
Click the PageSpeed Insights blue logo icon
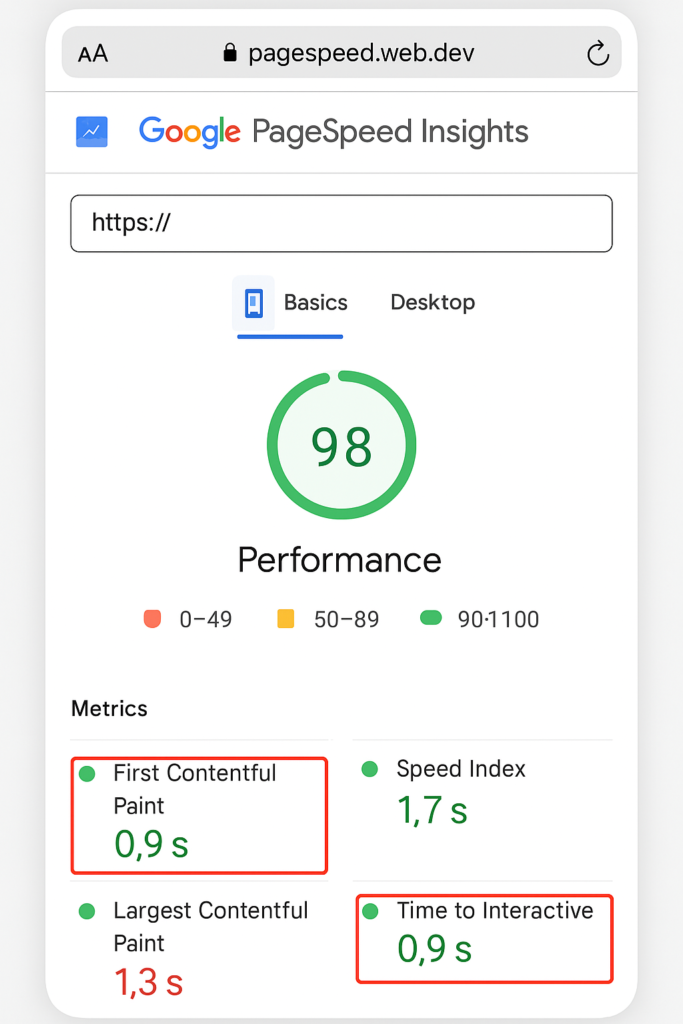click(x=92, y=132)
